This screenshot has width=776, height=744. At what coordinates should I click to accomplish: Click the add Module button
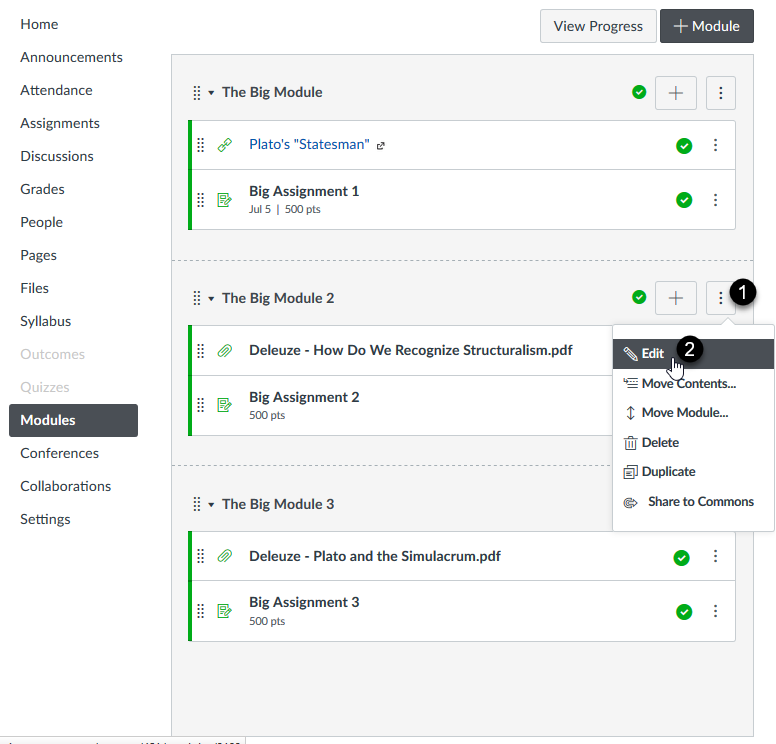[706, 26]
